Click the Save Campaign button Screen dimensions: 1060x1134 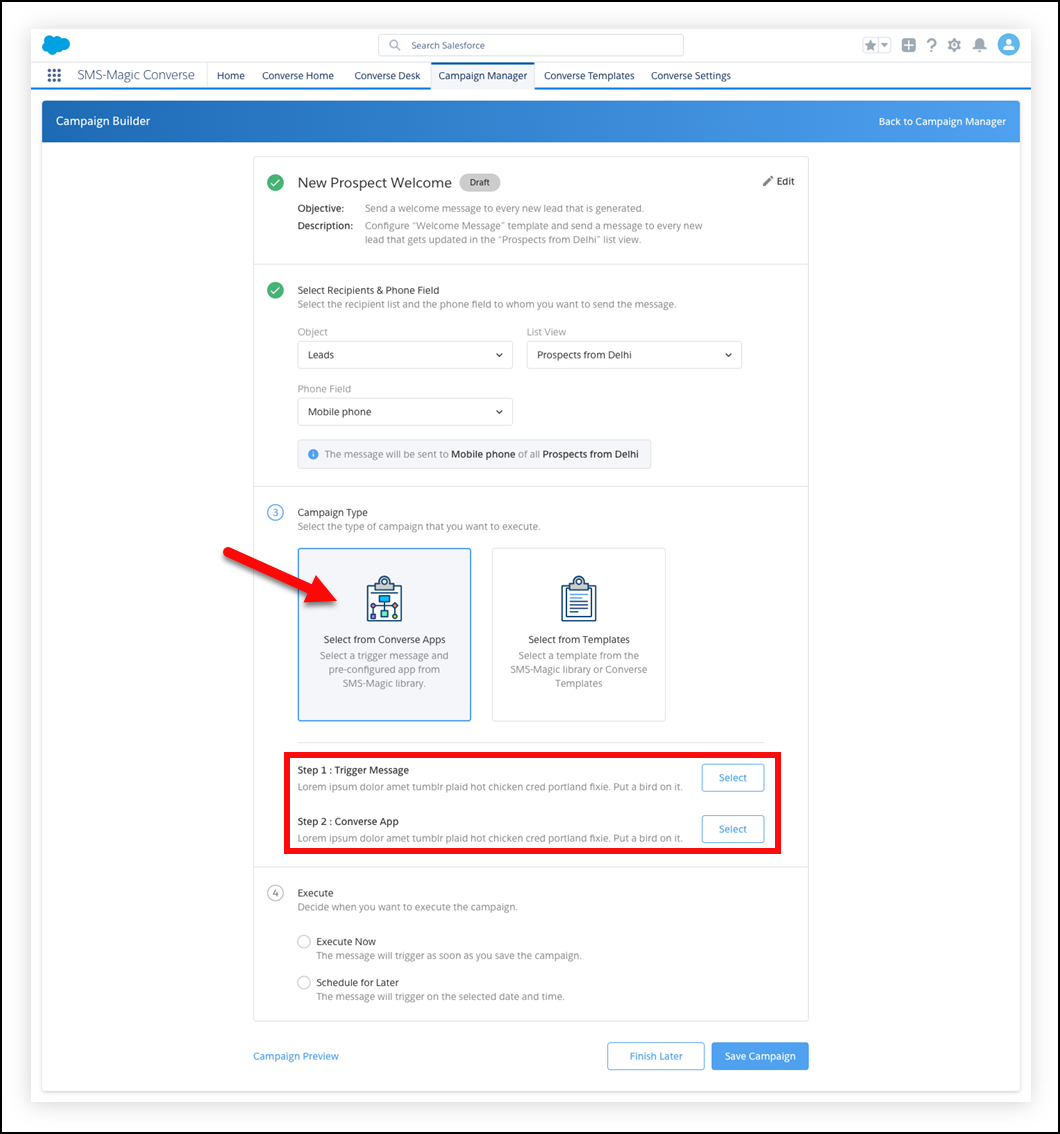tap(760, 1056)
